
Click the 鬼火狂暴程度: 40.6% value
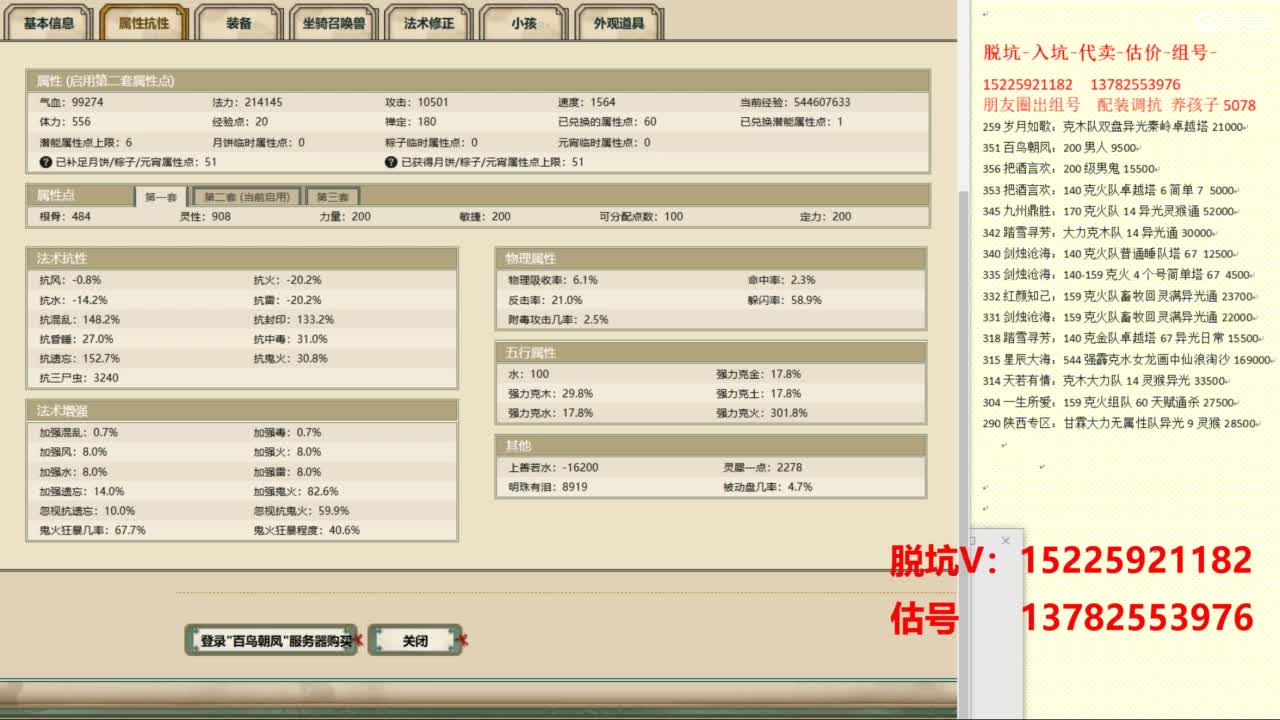pyautogui.click(x=306, y=530)
